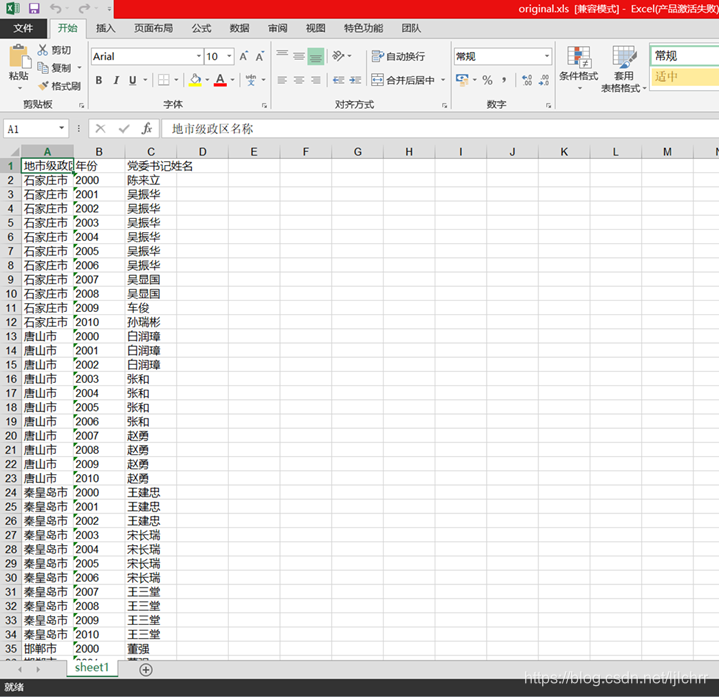Switch to the 视图 (View) tab
Image resolution: width=719 pixels, height=697 pixels.
pyautogui.click(x=315, y=28)
